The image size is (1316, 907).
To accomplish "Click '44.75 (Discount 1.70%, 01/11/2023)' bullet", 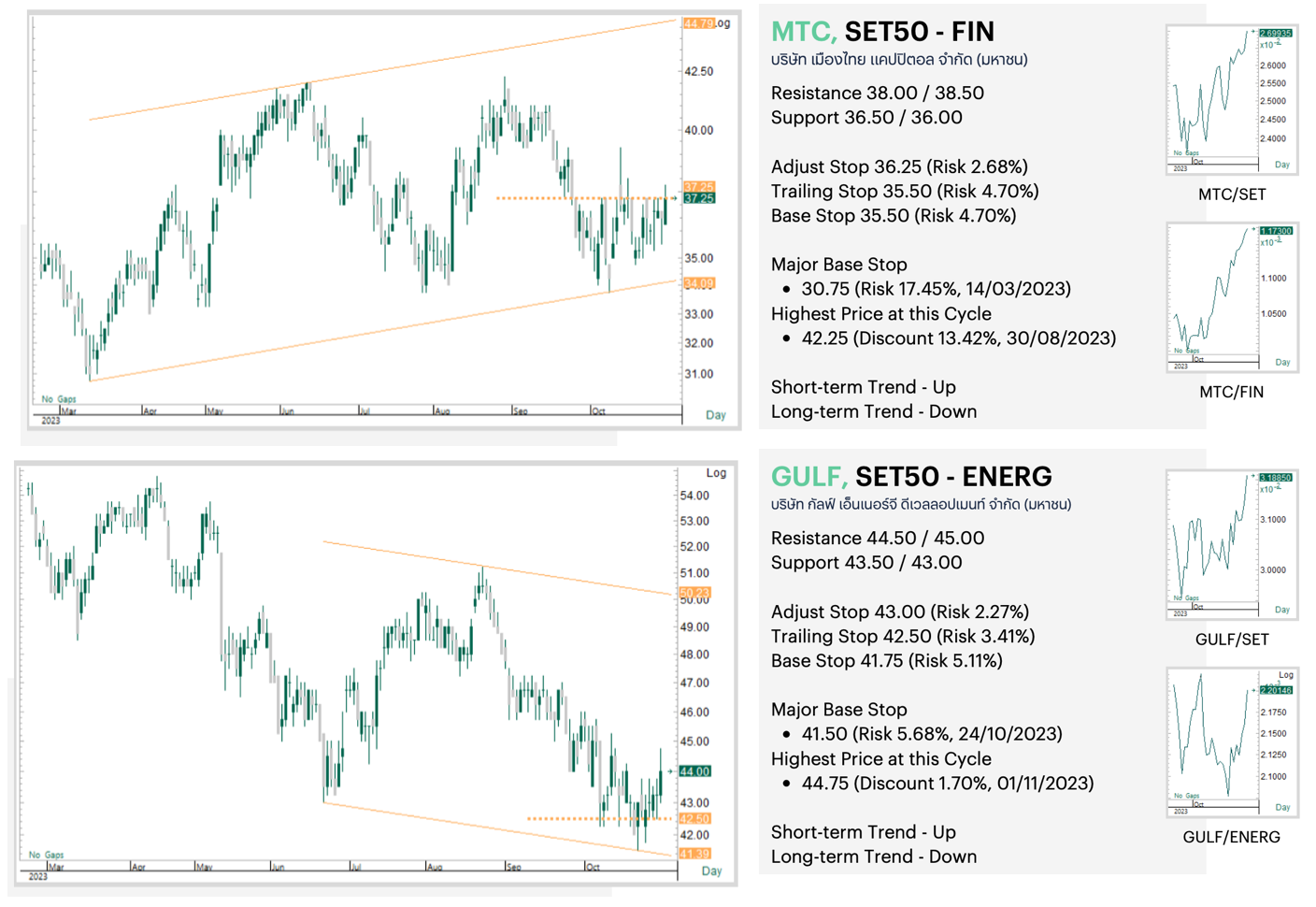I will point(947,784).
